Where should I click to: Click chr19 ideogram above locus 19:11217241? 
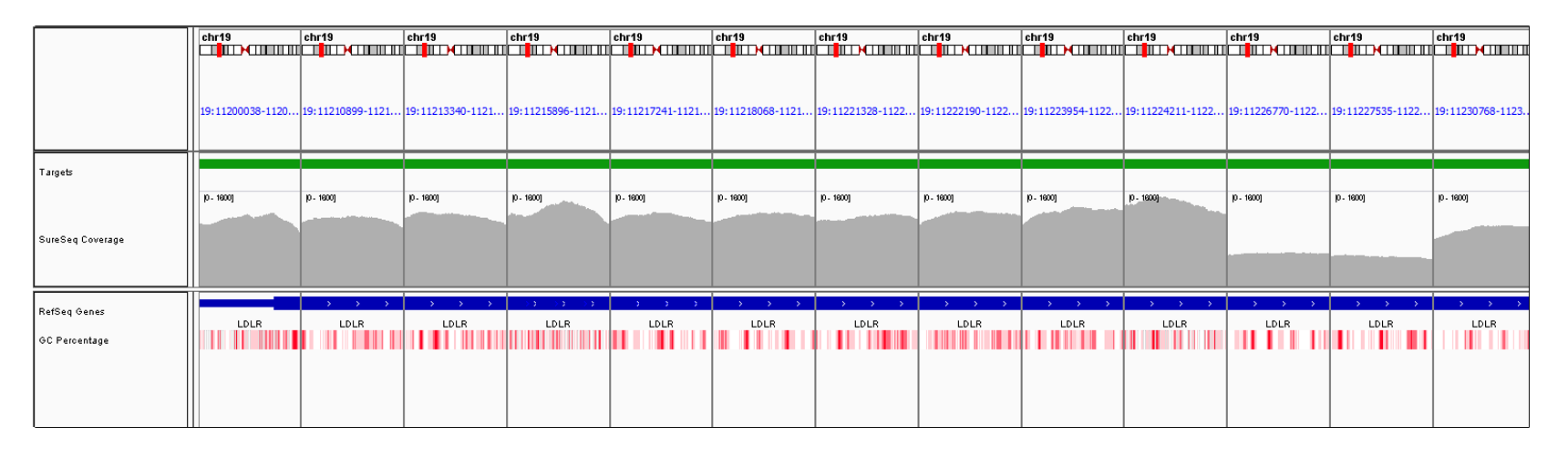pos(661,50)
